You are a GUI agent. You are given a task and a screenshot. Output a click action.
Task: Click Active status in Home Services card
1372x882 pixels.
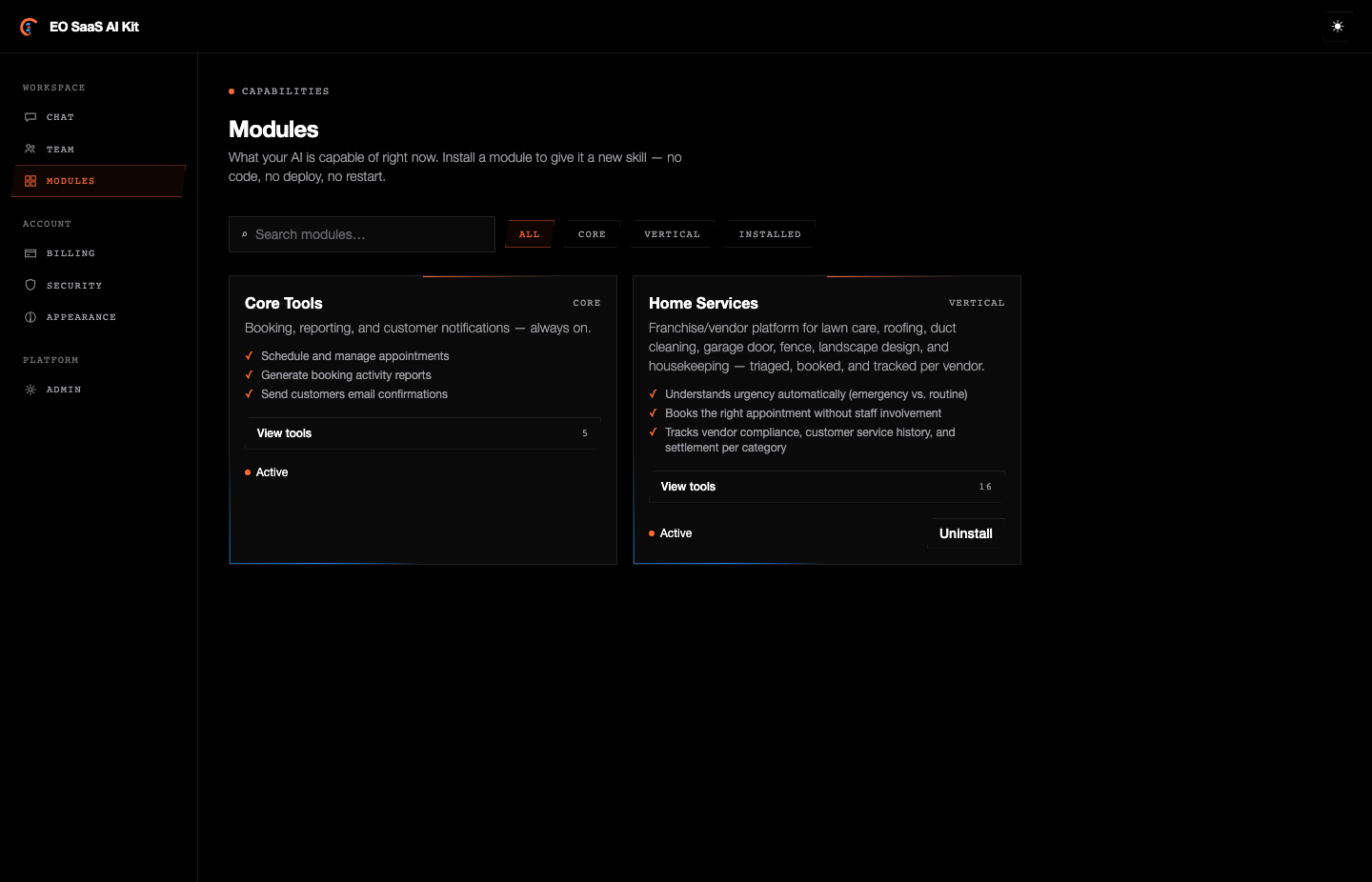point(671,533)
